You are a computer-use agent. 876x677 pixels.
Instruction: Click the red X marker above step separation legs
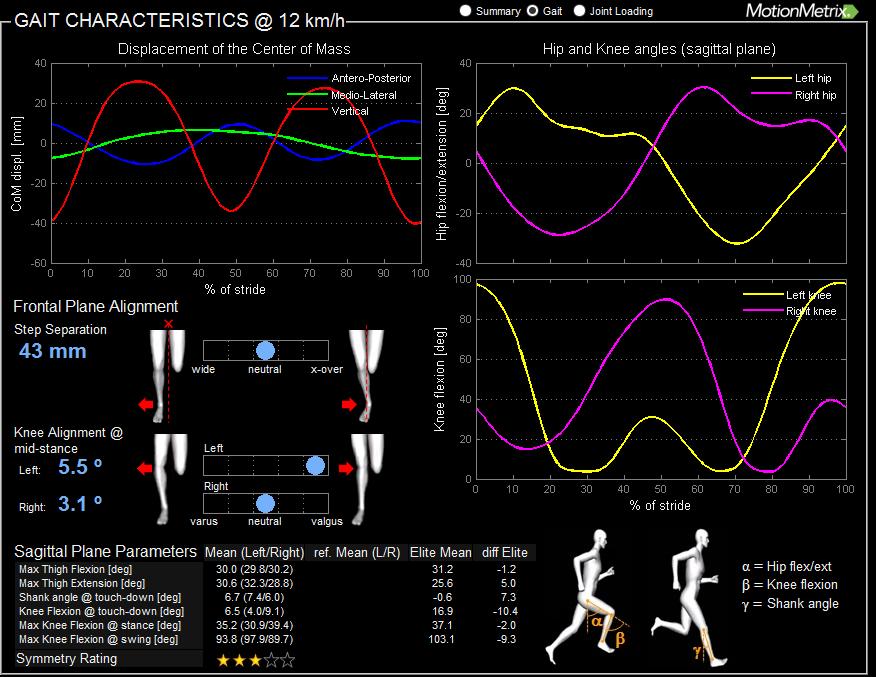point(167,324)
